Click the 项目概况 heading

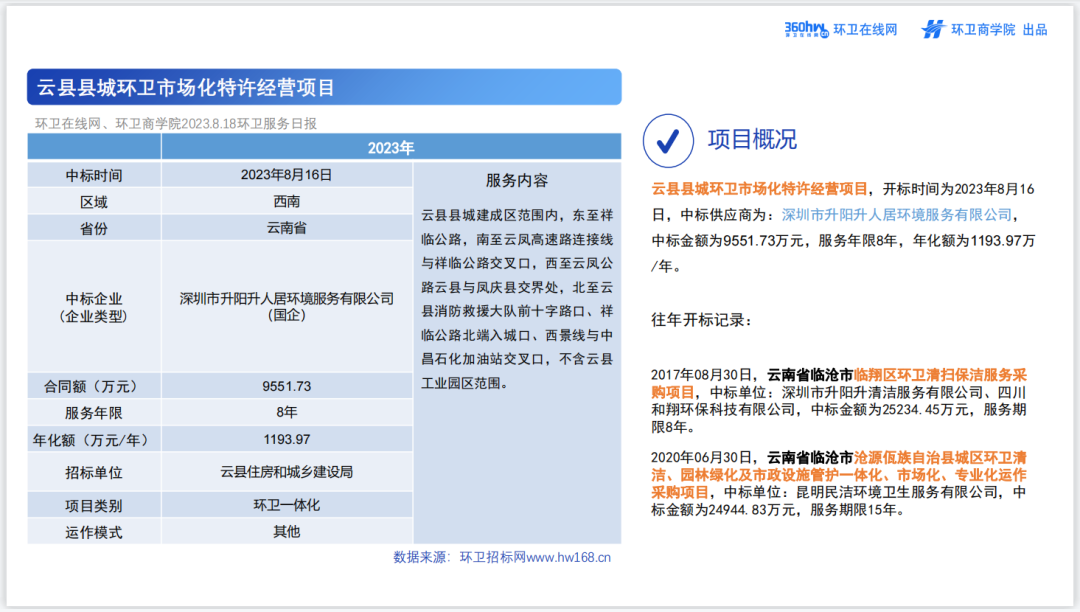[752, 139]
